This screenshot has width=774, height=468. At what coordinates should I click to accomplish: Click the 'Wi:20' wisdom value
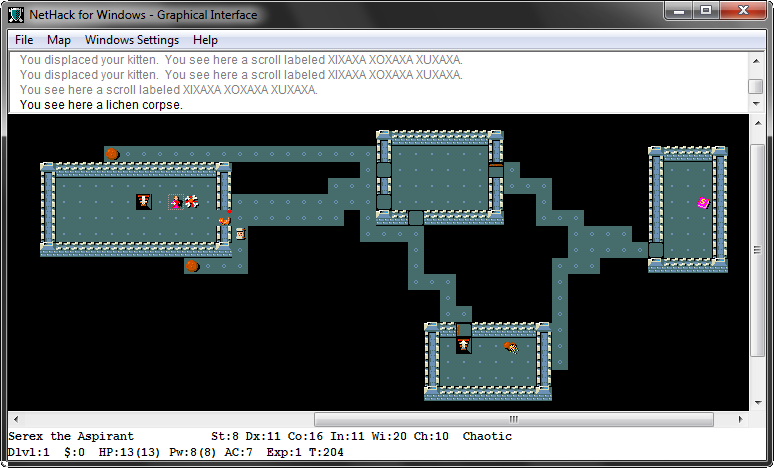[389, 436]
